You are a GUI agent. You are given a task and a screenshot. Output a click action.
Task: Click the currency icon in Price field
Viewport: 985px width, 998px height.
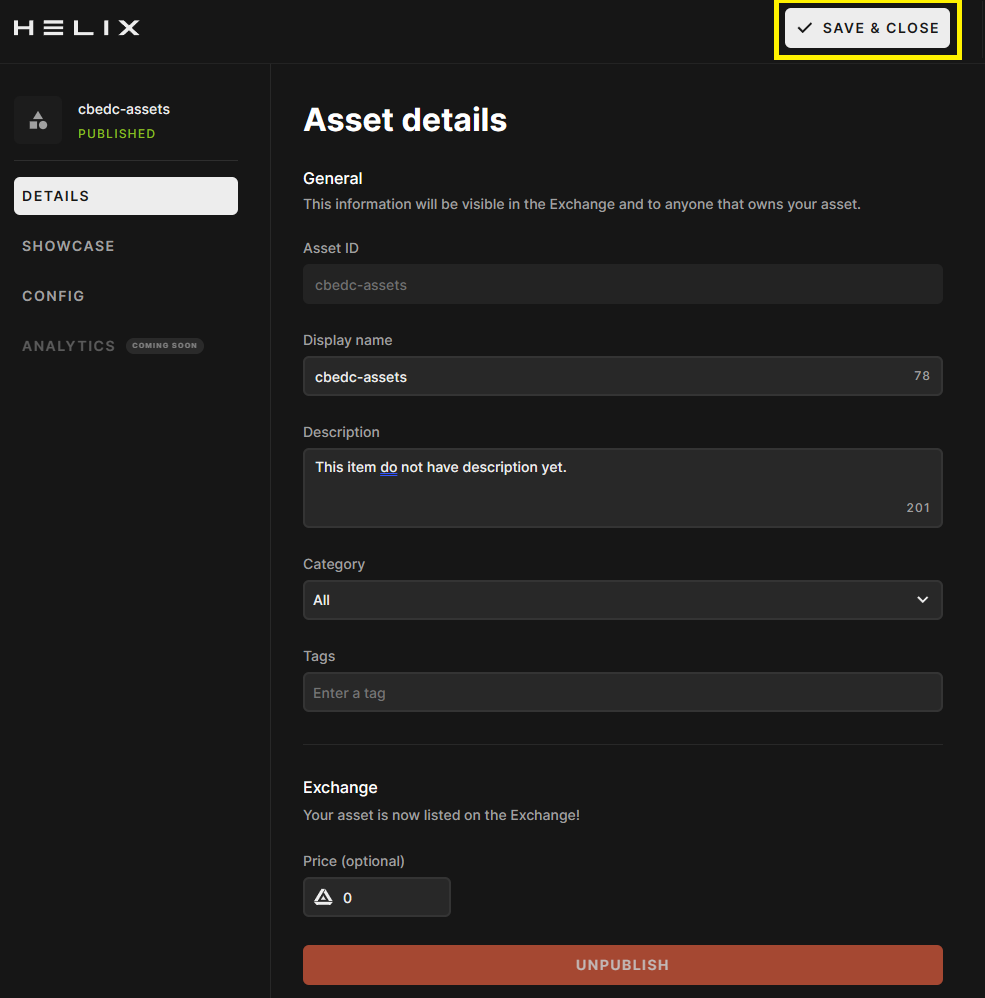coord(323,898)
